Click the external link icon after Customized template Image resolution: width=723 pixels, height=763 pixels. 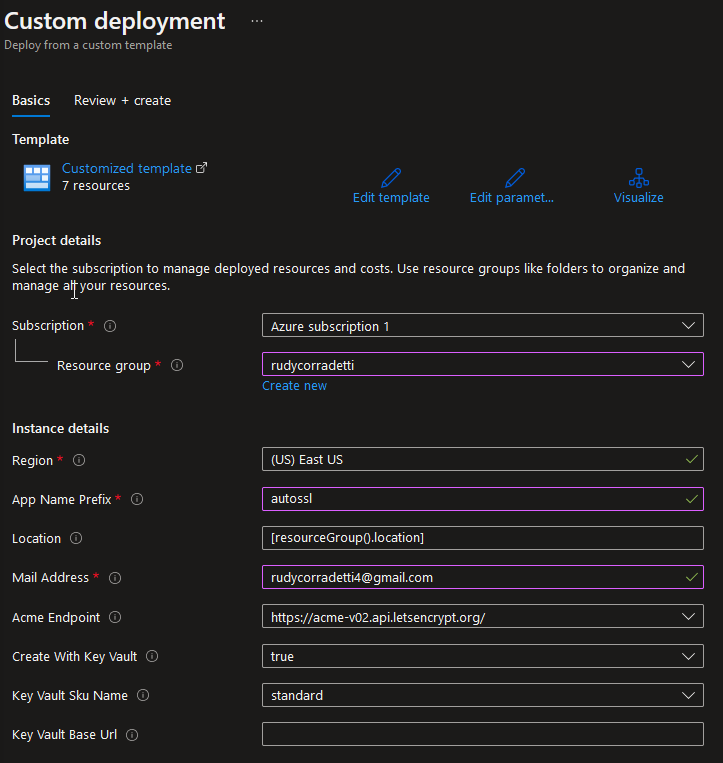(x=201, y=168)
